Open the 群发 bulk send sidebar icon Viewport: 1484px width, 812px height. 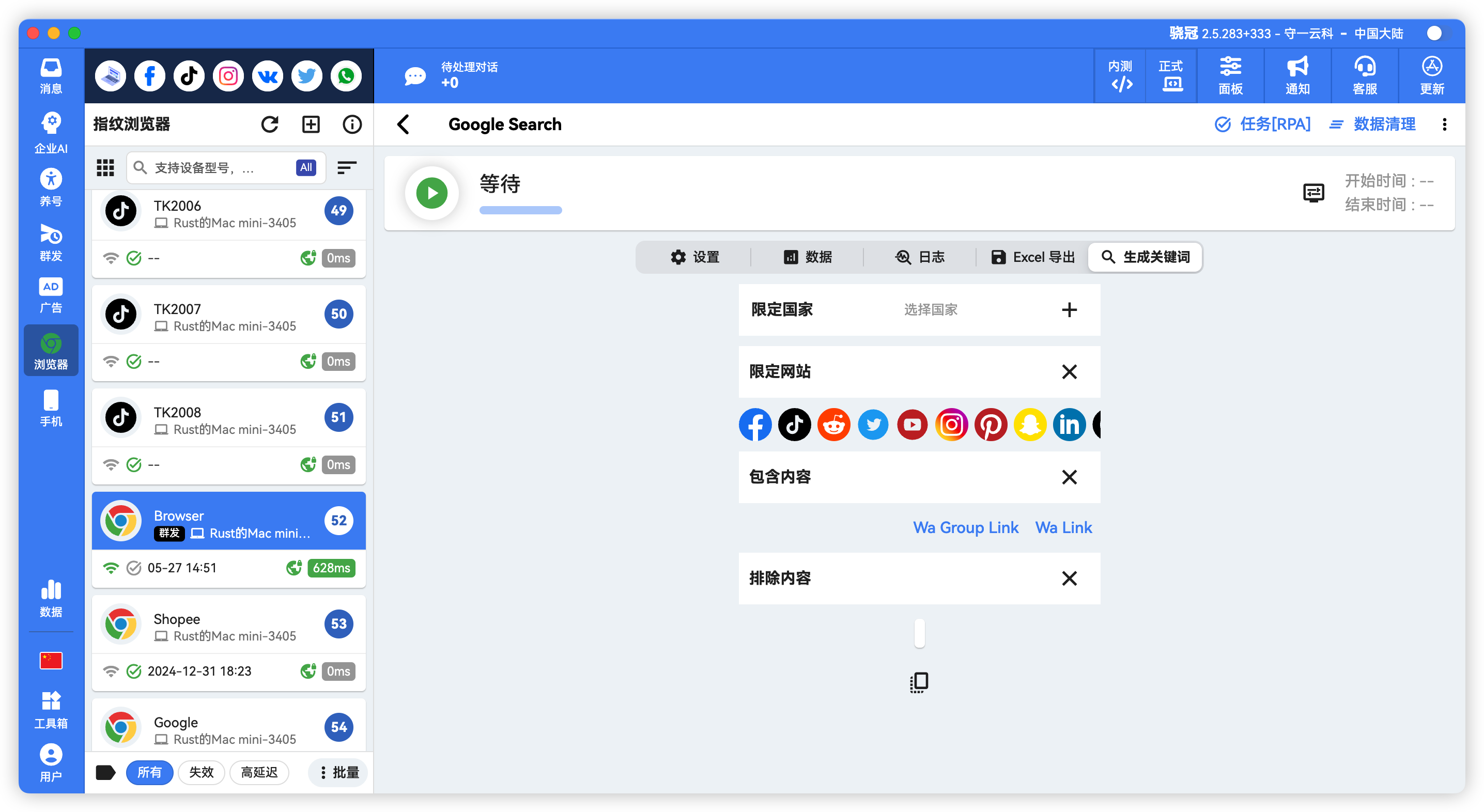click(51, 243)
